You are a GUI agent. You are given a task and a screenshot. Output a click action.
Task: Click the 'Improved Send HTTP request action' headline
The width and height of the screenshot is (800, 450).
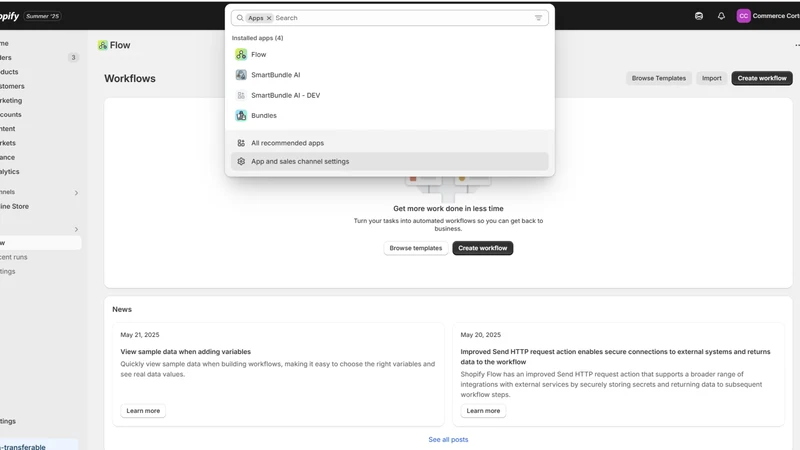click(615, 357)
